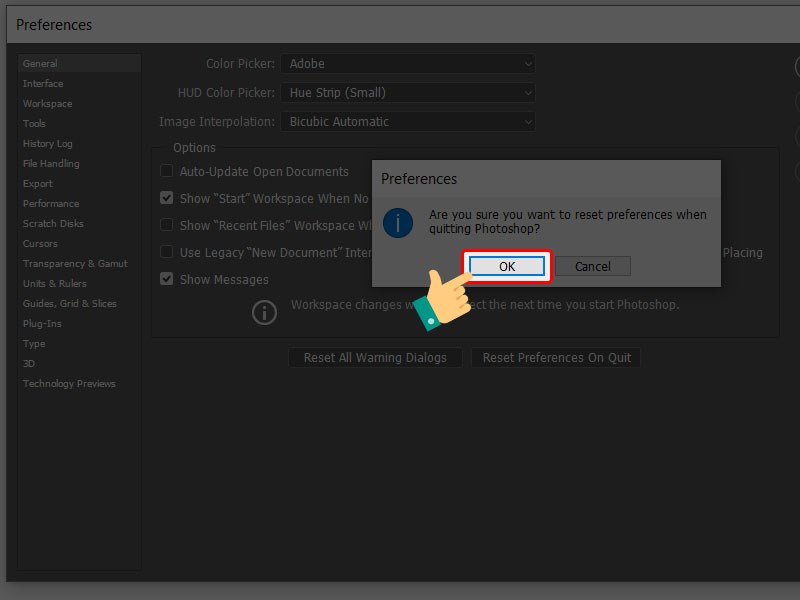Toggle Auto-Update Open Documents checkbox
The height and width of the screenshot is (600, 800).
point(167,172)
